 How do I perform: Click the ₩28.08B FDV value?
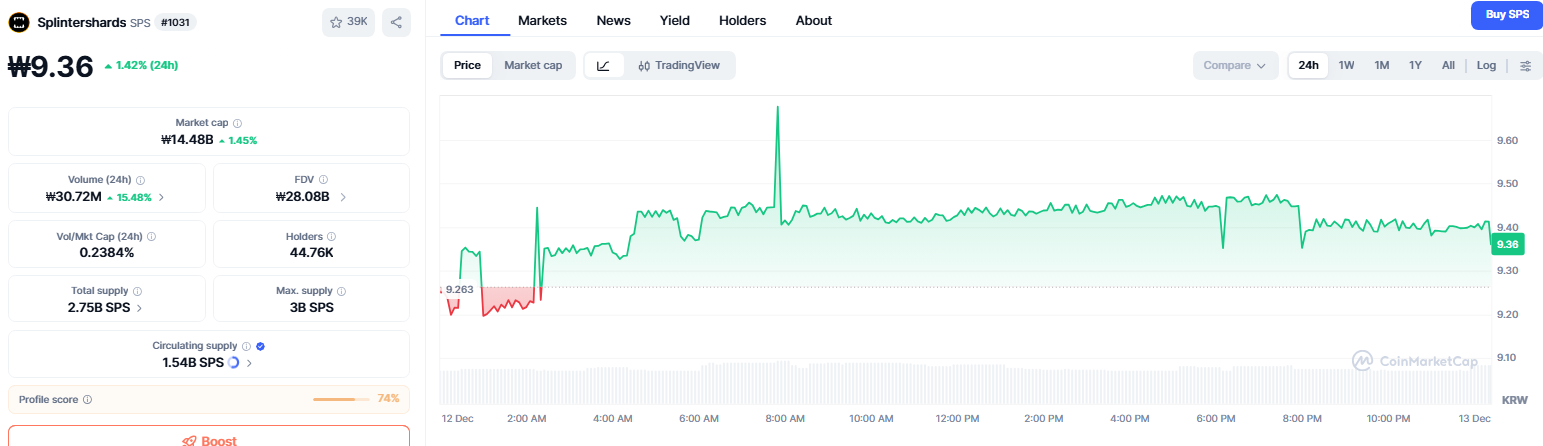coord(302,197)
